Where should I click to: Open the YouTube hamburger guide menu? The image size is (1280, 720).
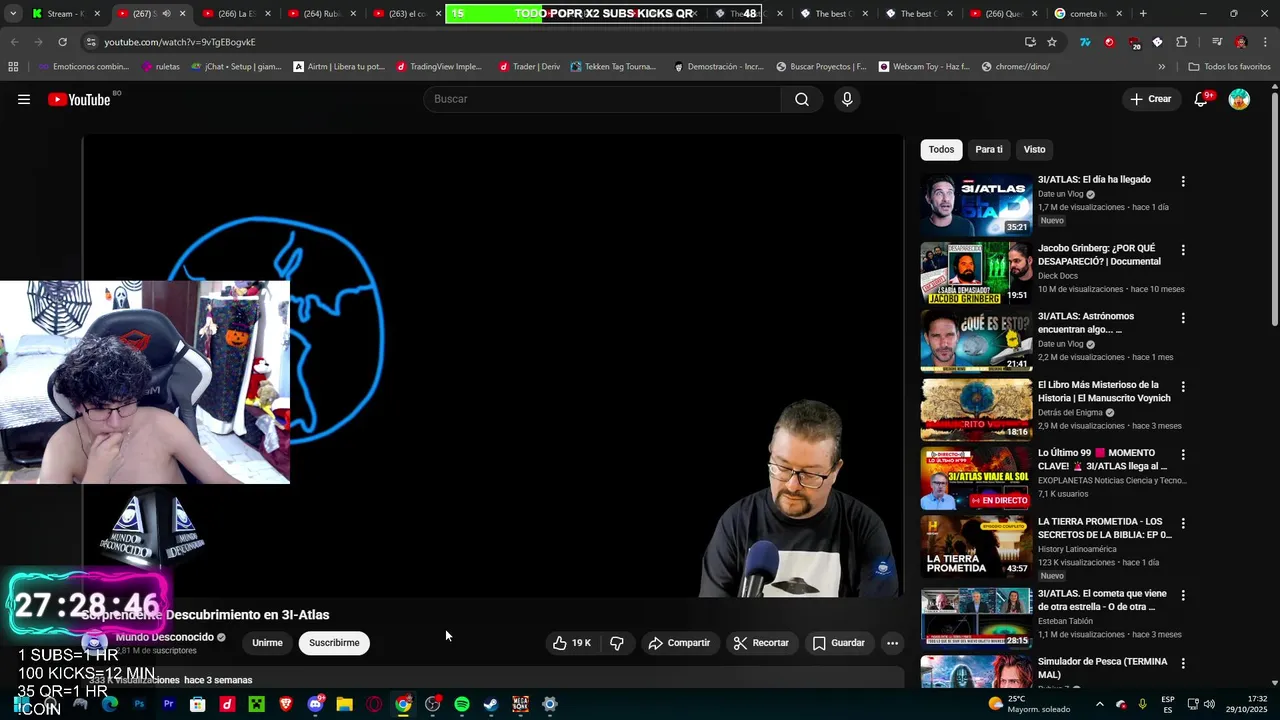24,99
